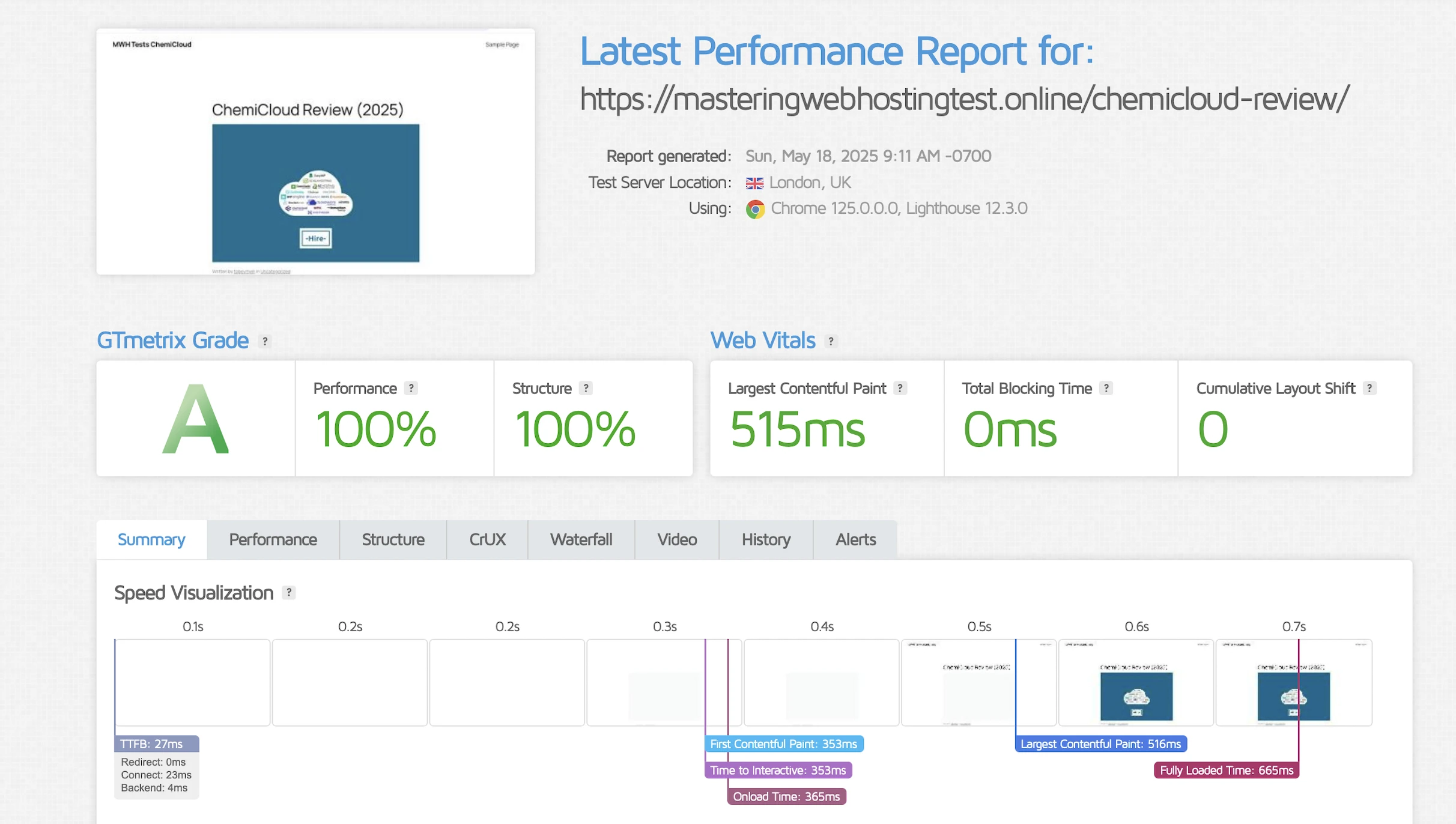The image size is (1456, 824).
Task: Open the Structure tab
Action: (x=393, y=540)
